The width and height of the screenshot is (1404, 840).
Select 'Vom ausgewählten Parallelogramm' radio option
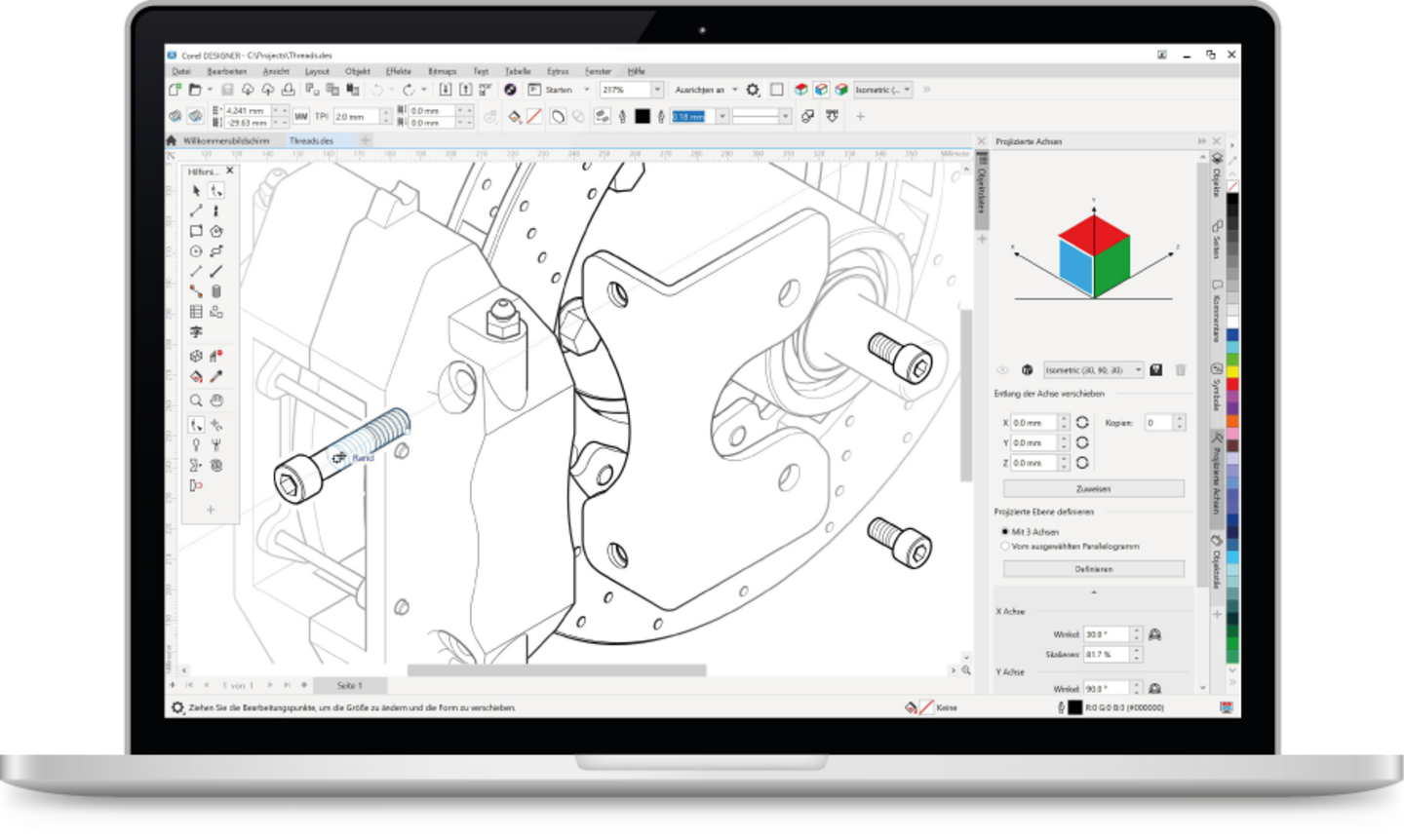(1005, 547)
